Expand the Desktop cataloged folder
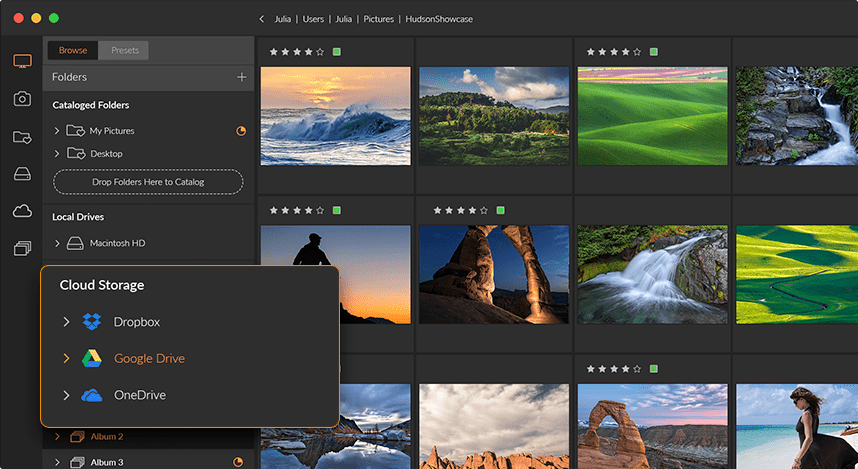The width and height of the screenshot is (858, 469). (x=57, y=154)
